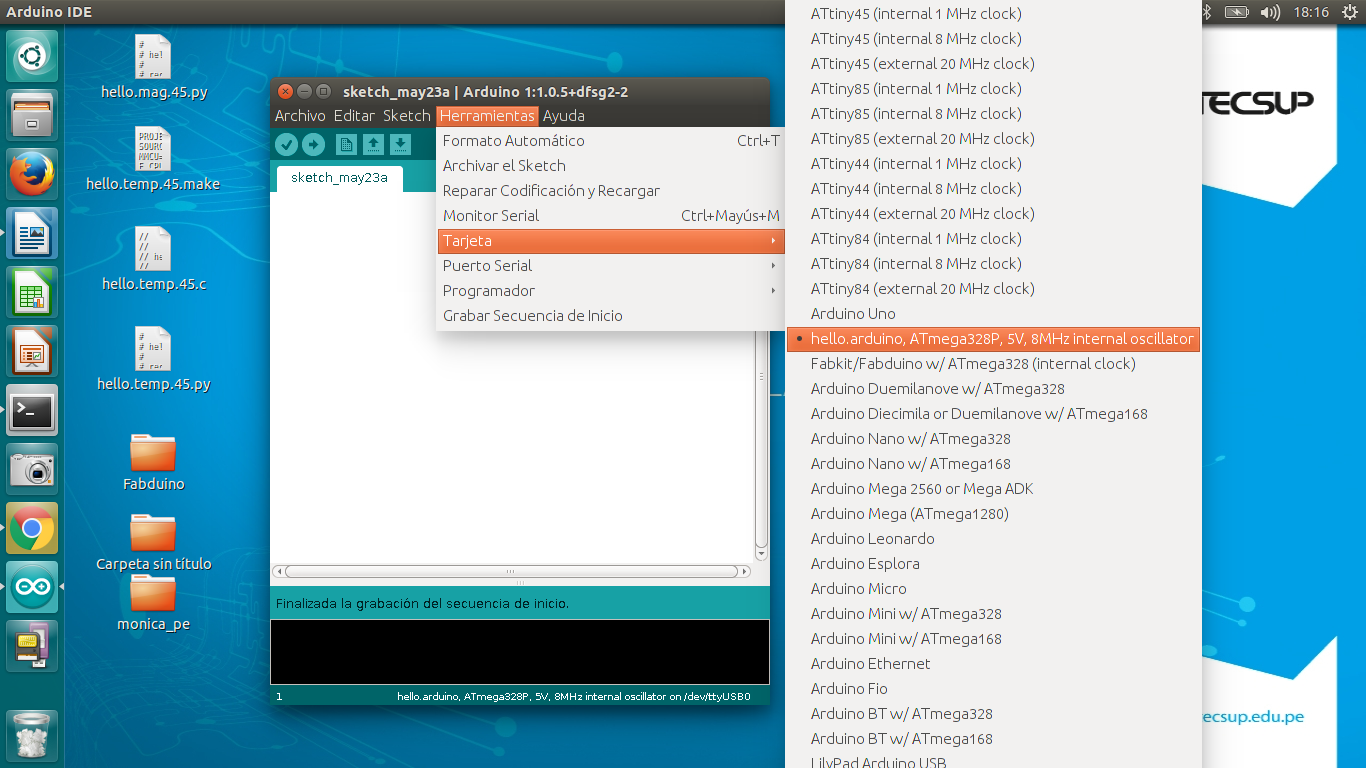
Task: Open the Files manager launcher icon
Action: point(32,115)
